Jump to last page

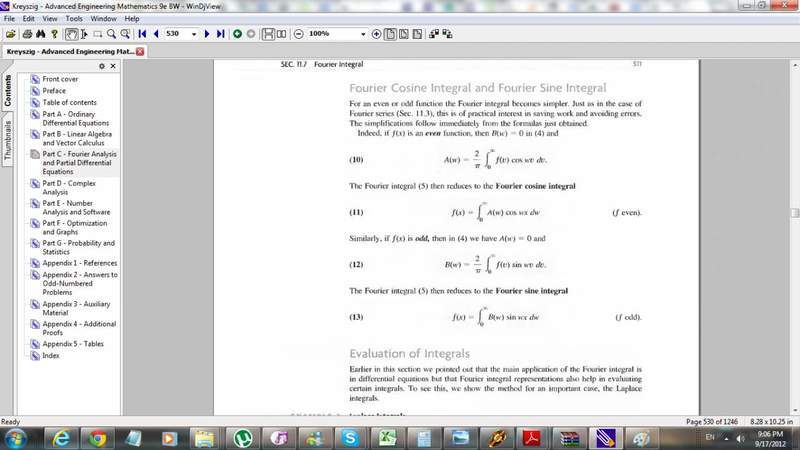pyautogui.click(x=220, y=34)
